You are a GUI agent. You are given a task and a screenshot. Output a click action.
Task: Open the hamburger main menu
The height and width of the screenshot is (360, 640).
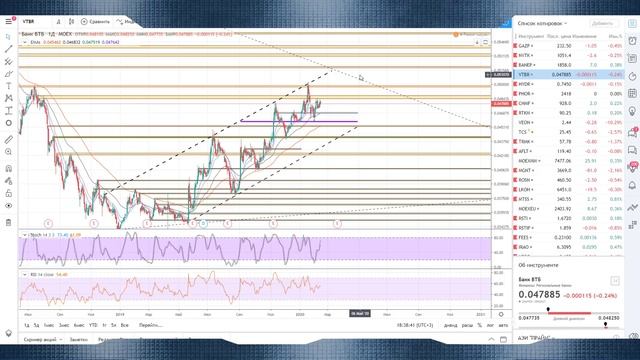(9, 21)
